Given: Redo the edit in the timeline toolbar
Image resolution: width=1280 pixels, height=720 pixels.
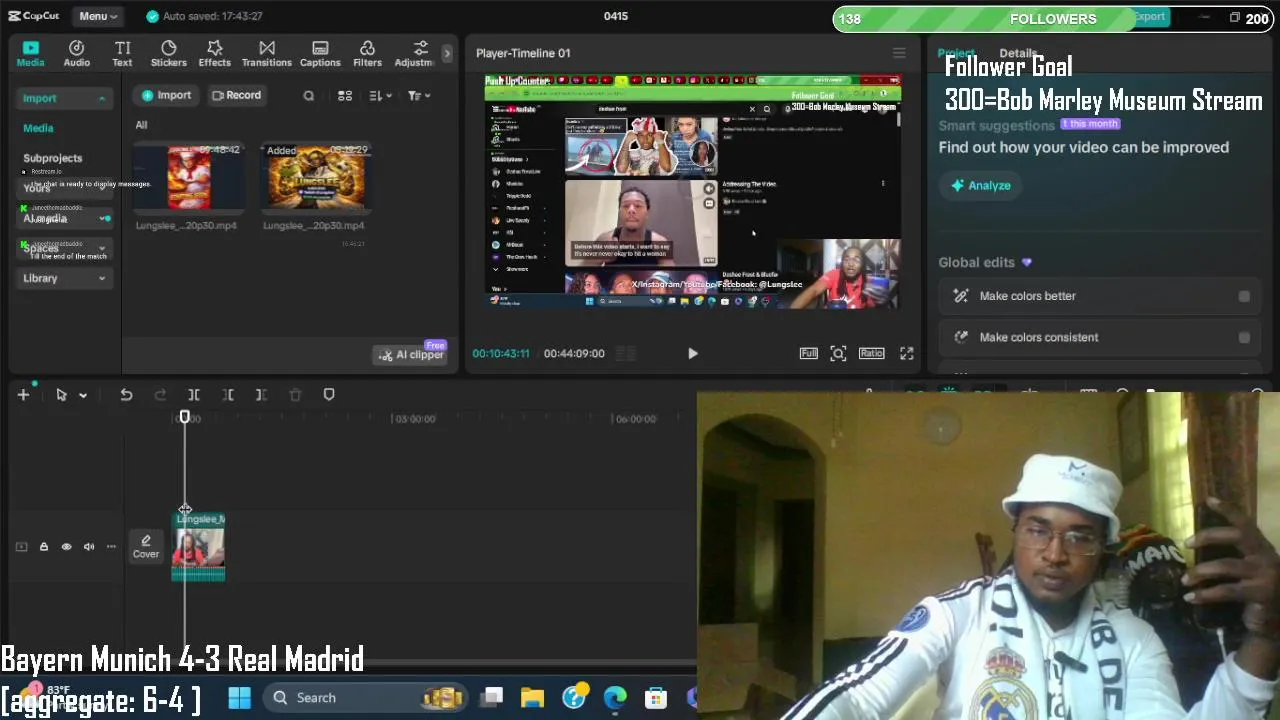Looking at the screenshot, I should tap(160, 395).
